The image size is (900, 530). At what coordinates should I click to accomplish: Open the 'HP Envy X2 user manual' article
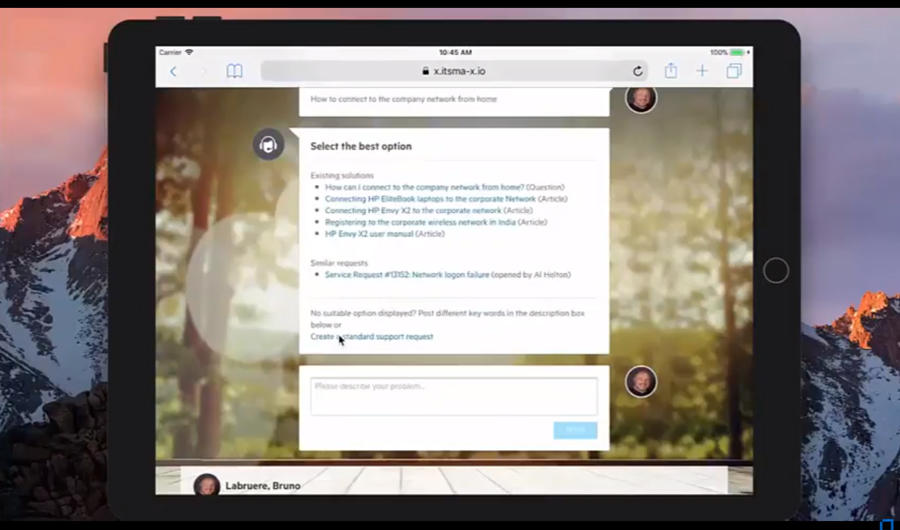pyautogui.click(x=369, y=234)
